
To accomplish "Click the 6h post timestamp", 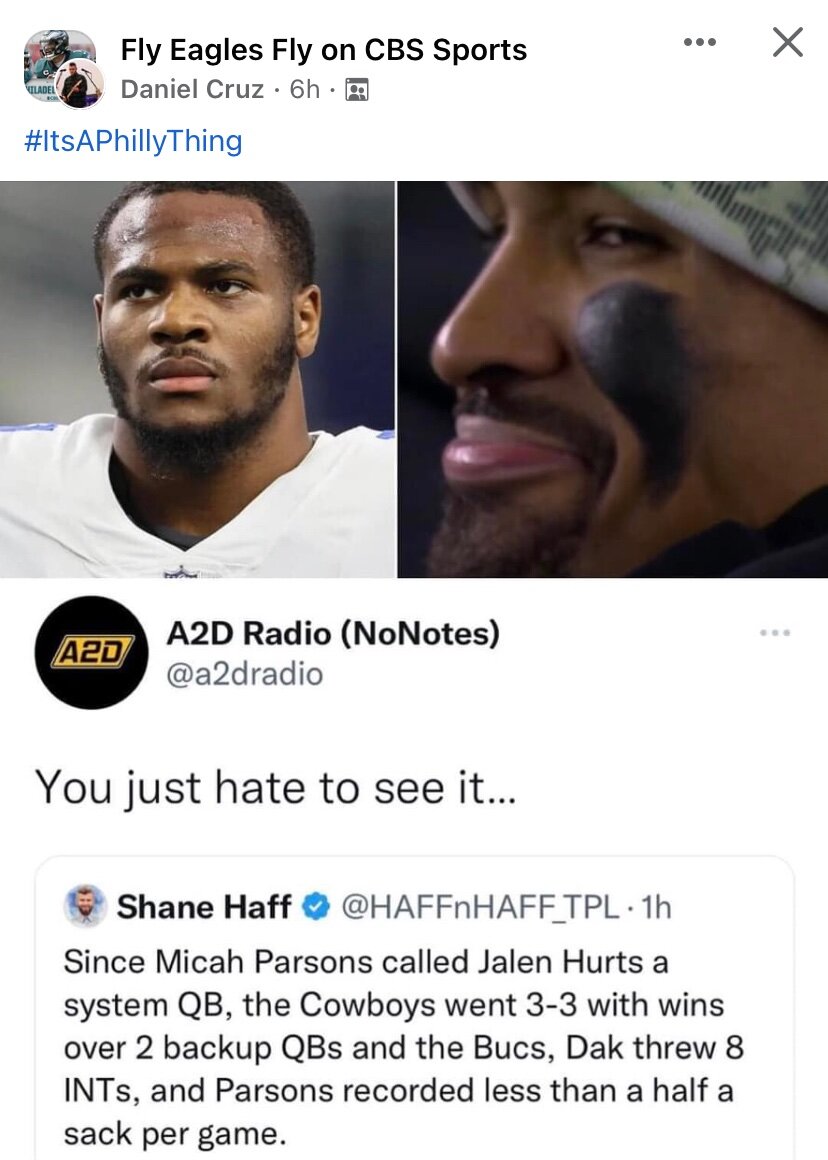I will [x=304, y=89].
